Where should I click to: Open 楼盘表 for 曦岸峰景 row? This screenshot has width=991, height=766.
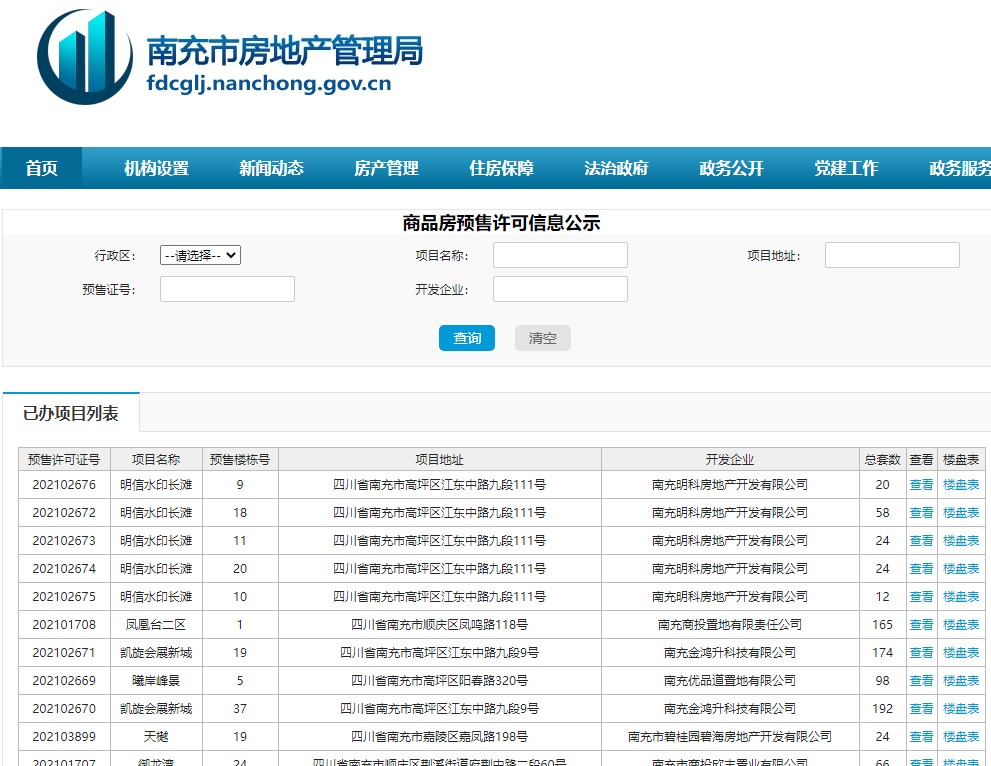point(961,681)
